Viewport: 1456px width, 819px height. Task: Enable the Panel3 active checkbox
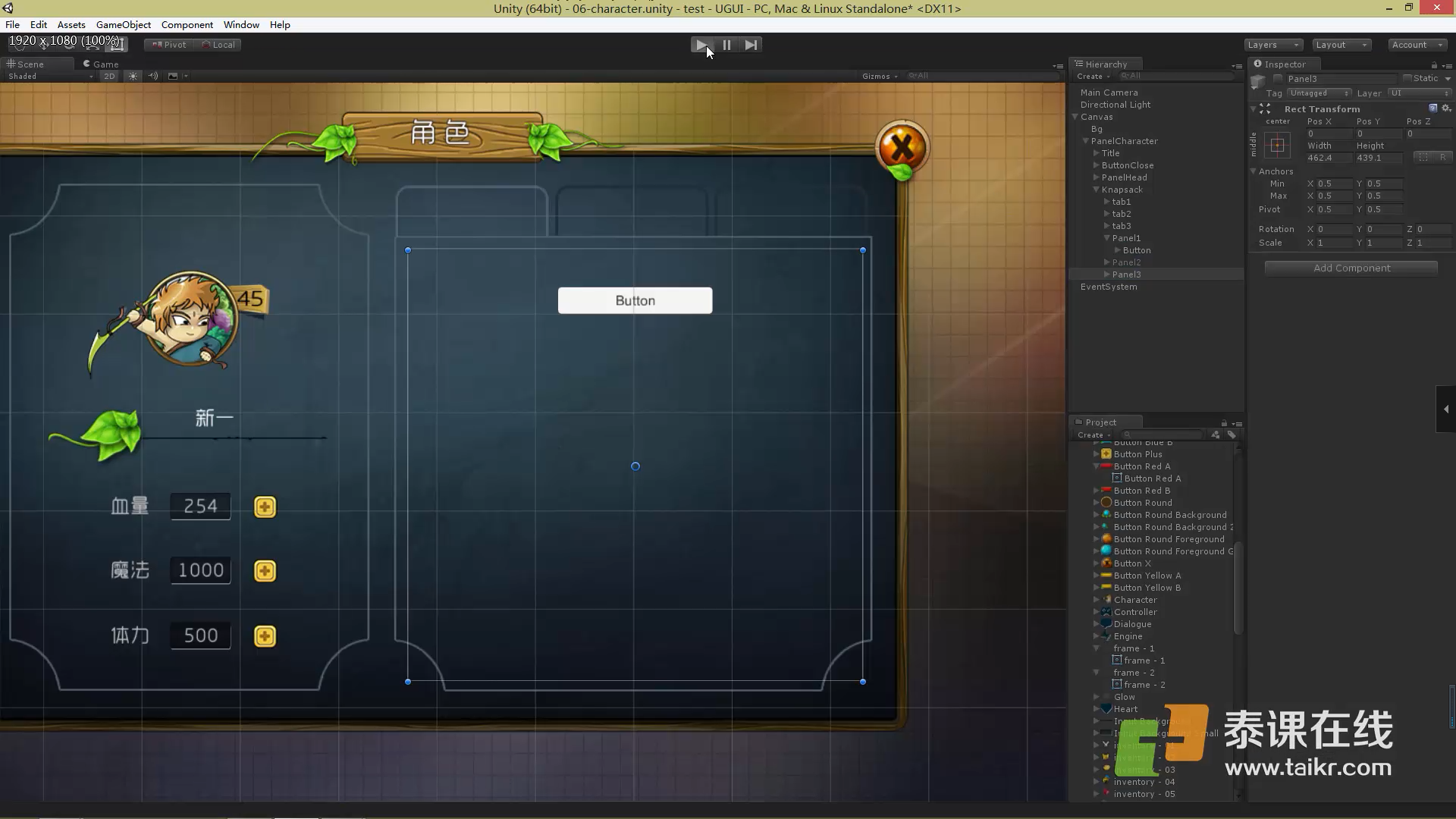click(1278, 79)
